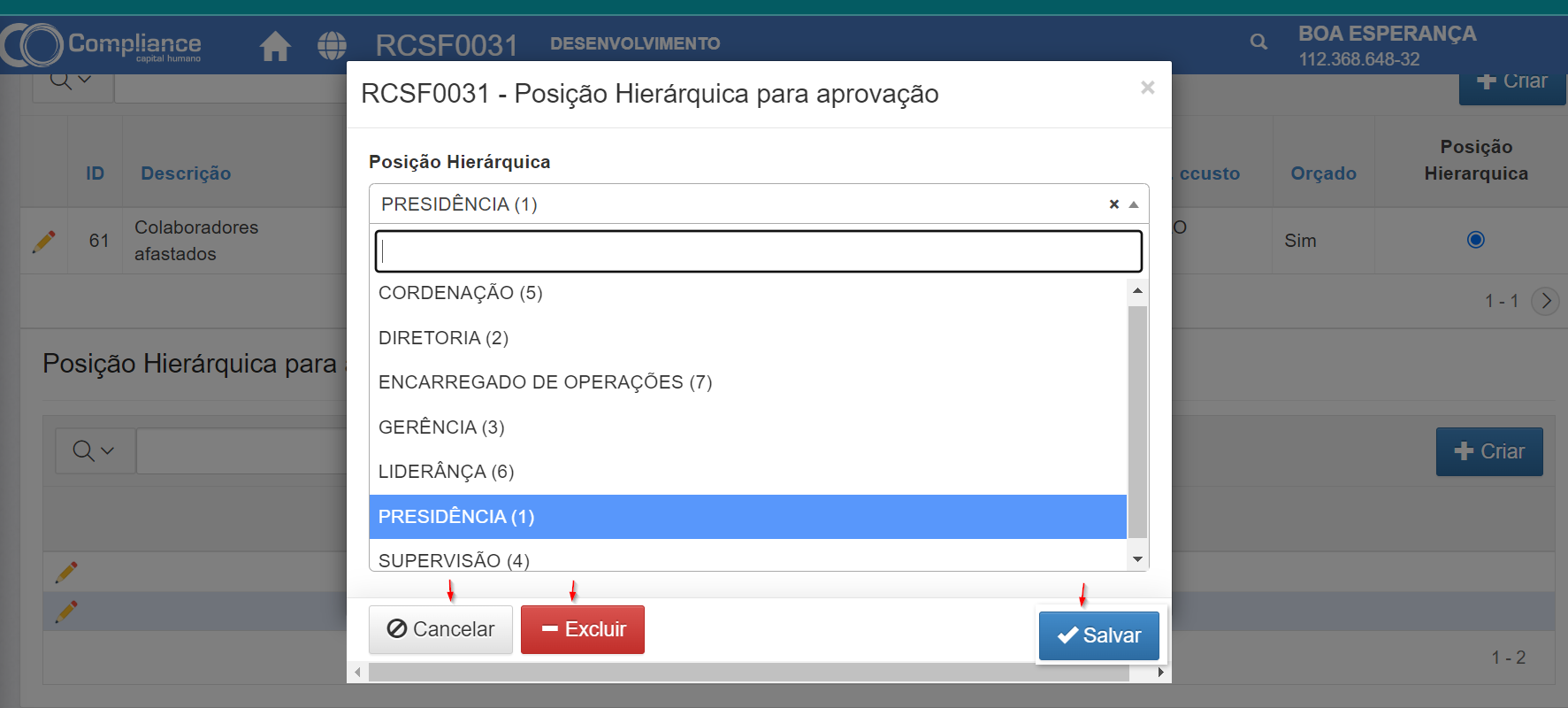Collapse the Posição Hierárquica dropdown arrow

tap(1134, 204)
